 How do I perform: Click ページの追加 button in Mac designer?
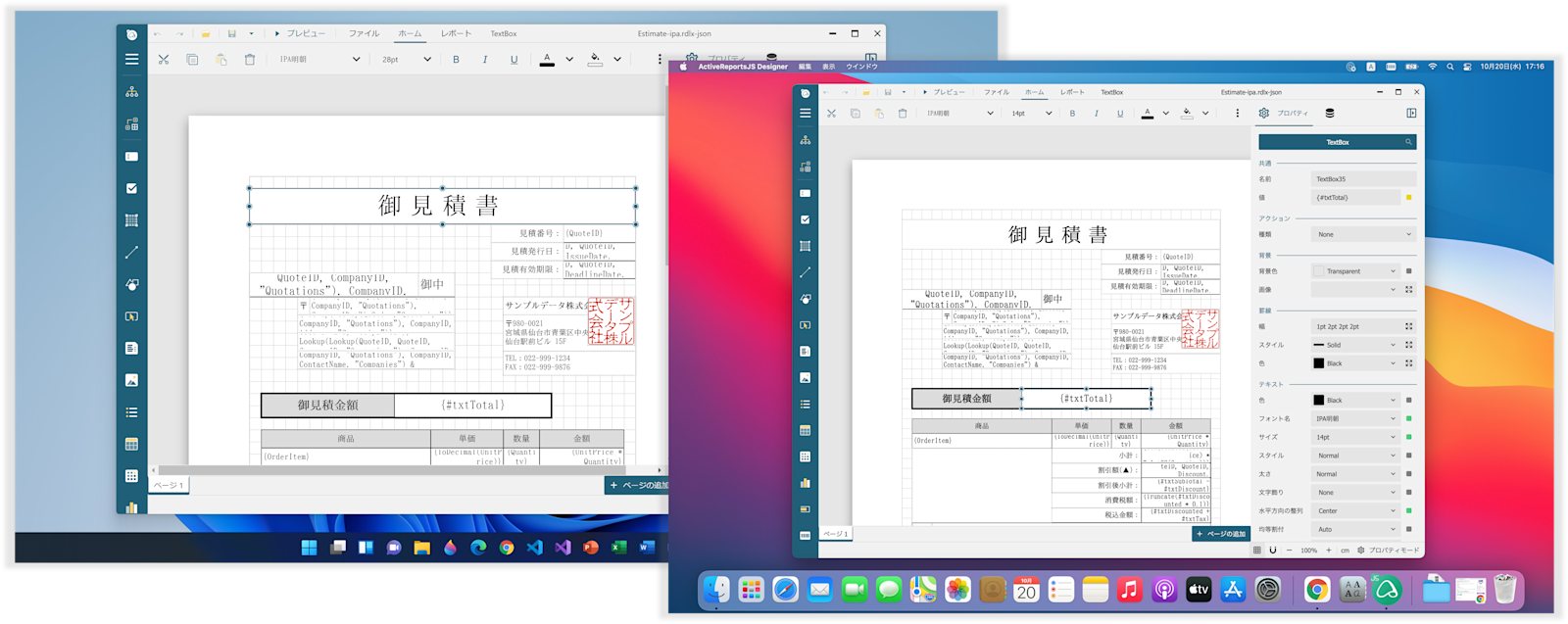point(1220,534)
